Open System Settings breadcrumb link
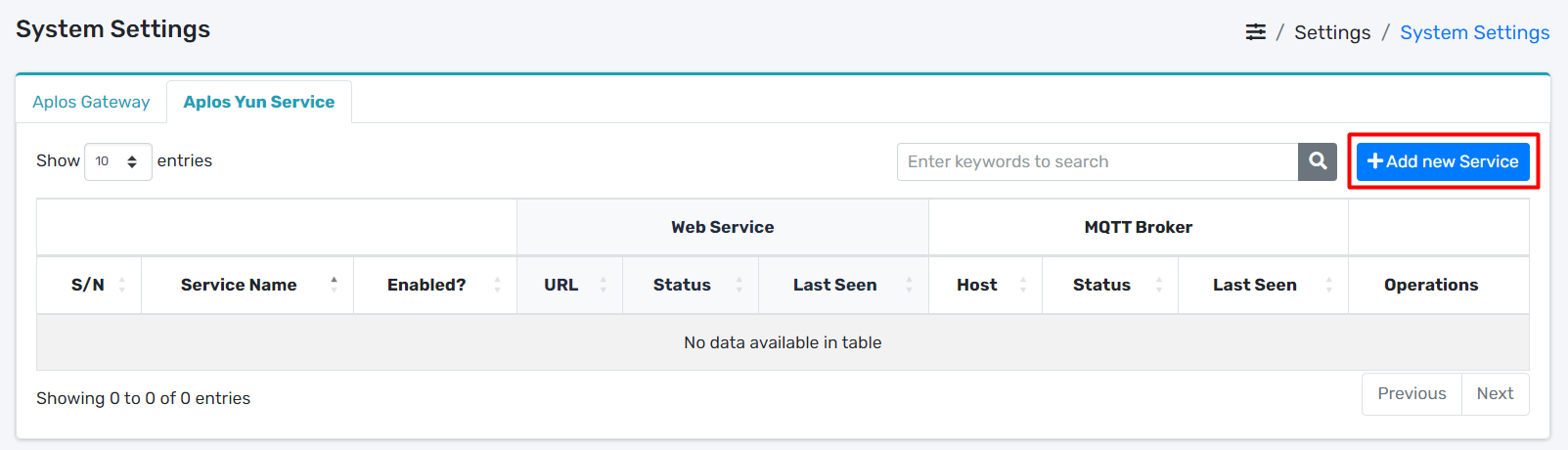 pos(1474,32)
